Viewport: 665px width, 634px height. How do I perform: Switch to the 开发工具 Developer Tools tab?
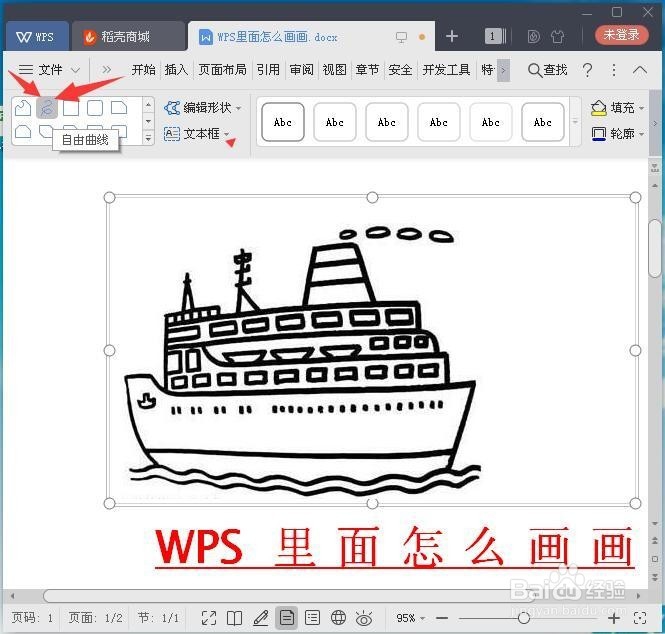click(446, 70)
